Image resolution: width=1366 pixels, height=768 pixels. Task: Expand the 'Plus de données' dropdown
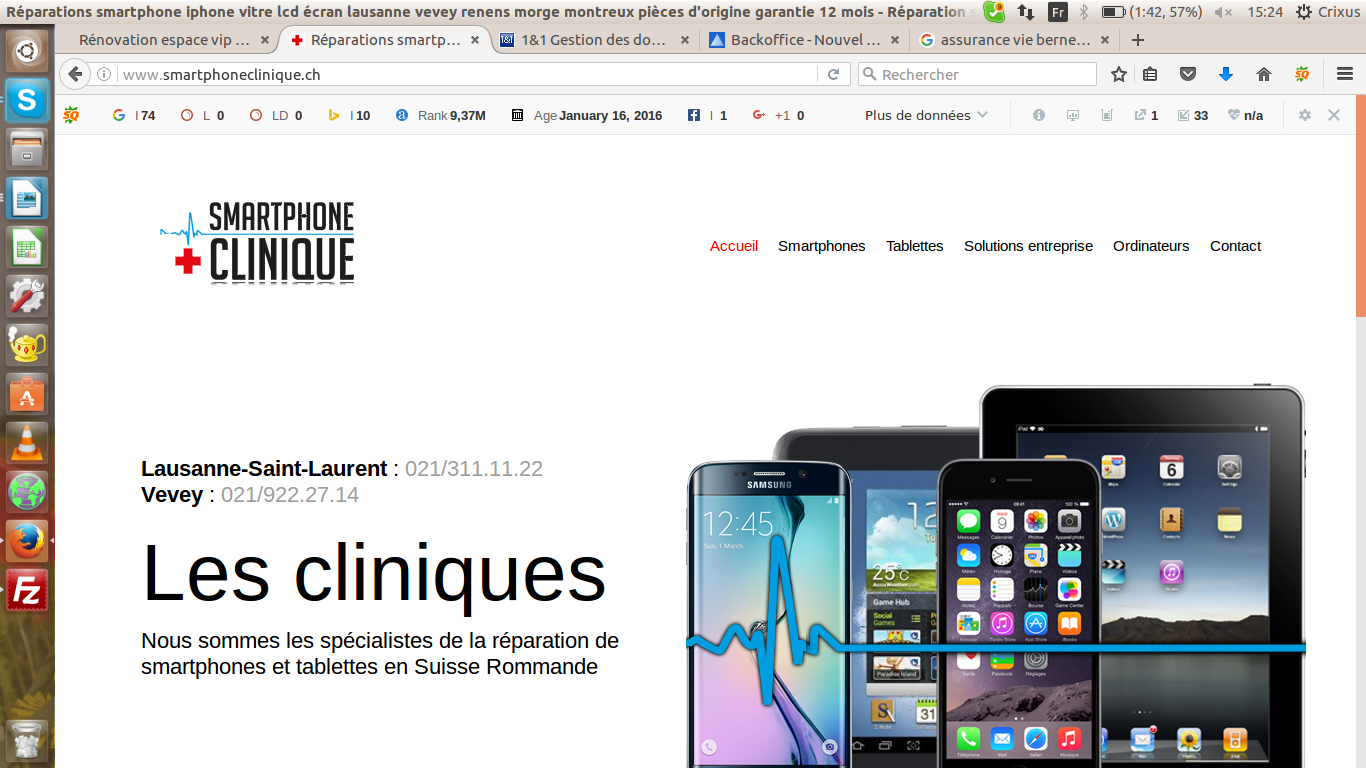coord(926,115)
